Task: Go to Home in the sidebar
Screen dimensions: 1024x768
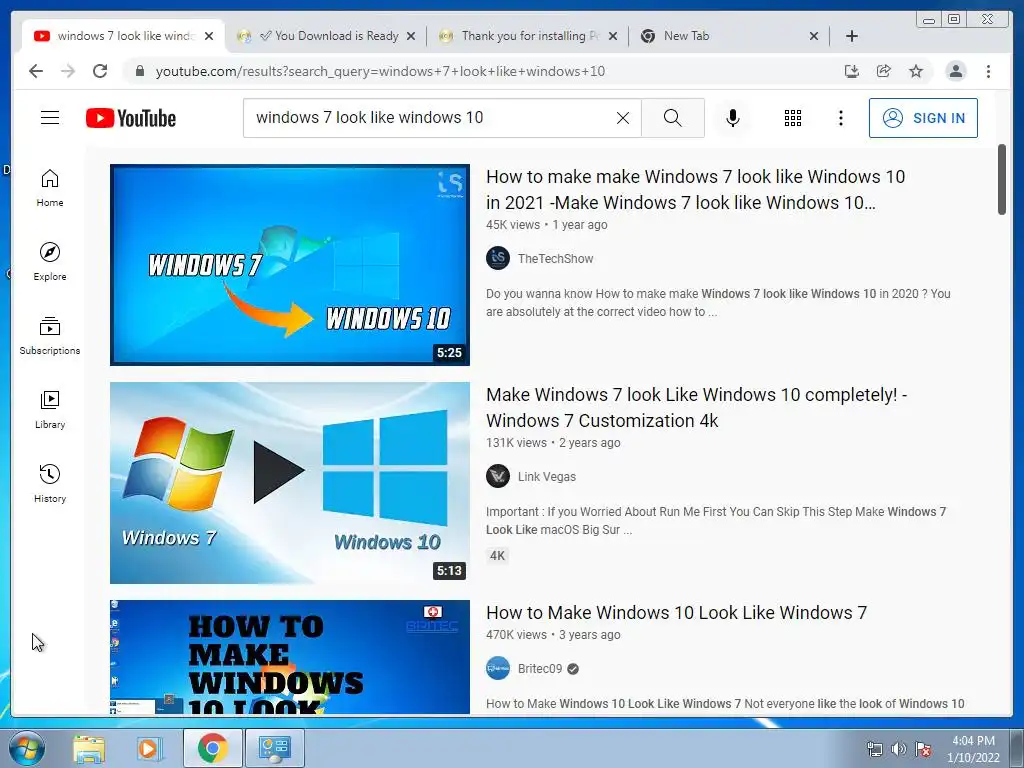Action: coord(50,187)
